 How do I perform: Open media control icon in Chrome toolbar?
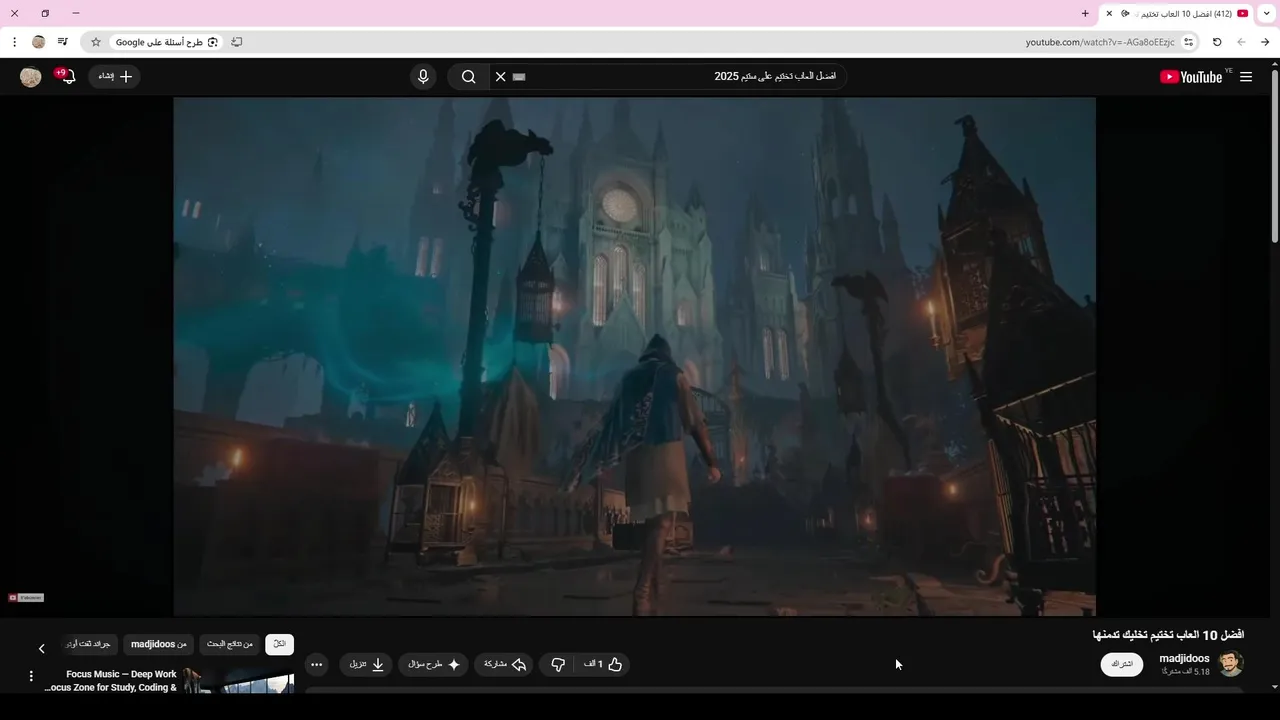[63, 42]
